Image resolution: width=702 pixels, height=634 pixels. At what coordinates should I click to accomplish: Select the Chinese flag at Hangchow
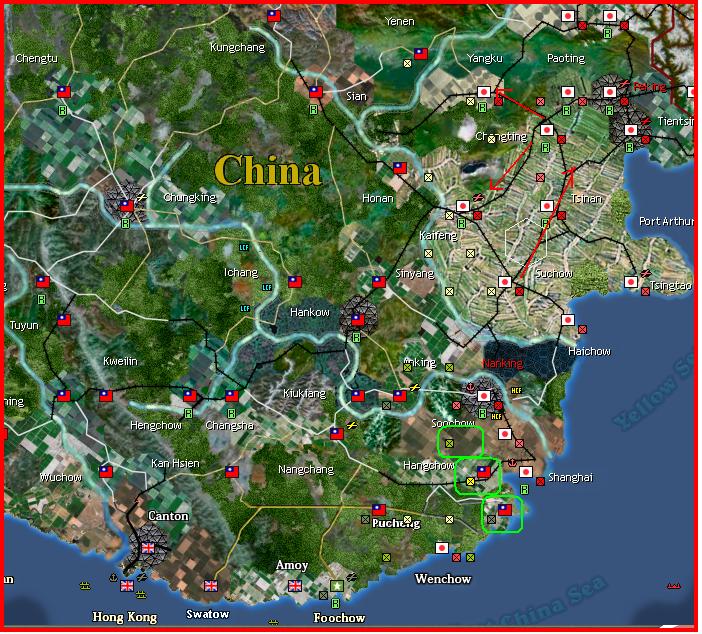(x=484, y=471)
